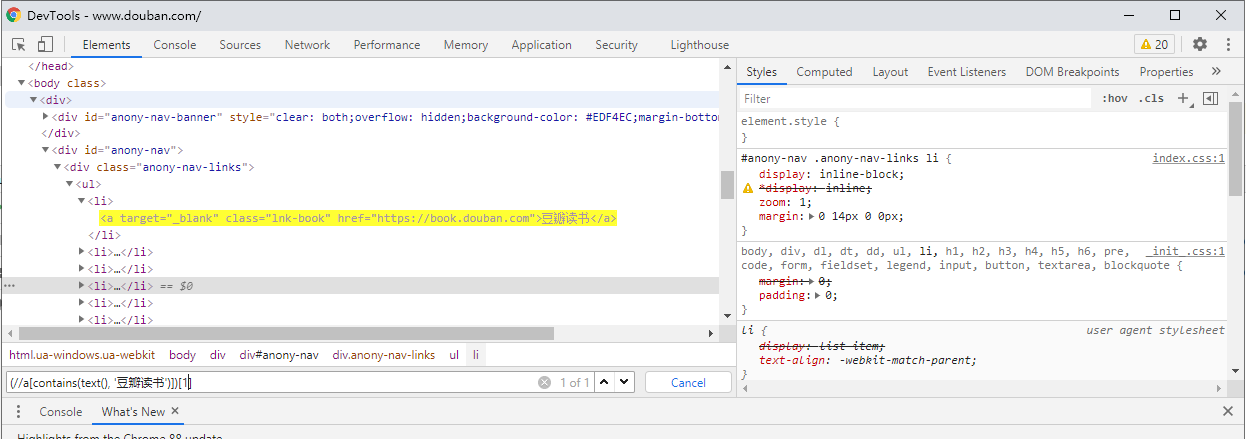Image resolution: width=1246 pixels, height=439 pixels.
Task: Go to previous search result arrow
Action: (604, 382)
